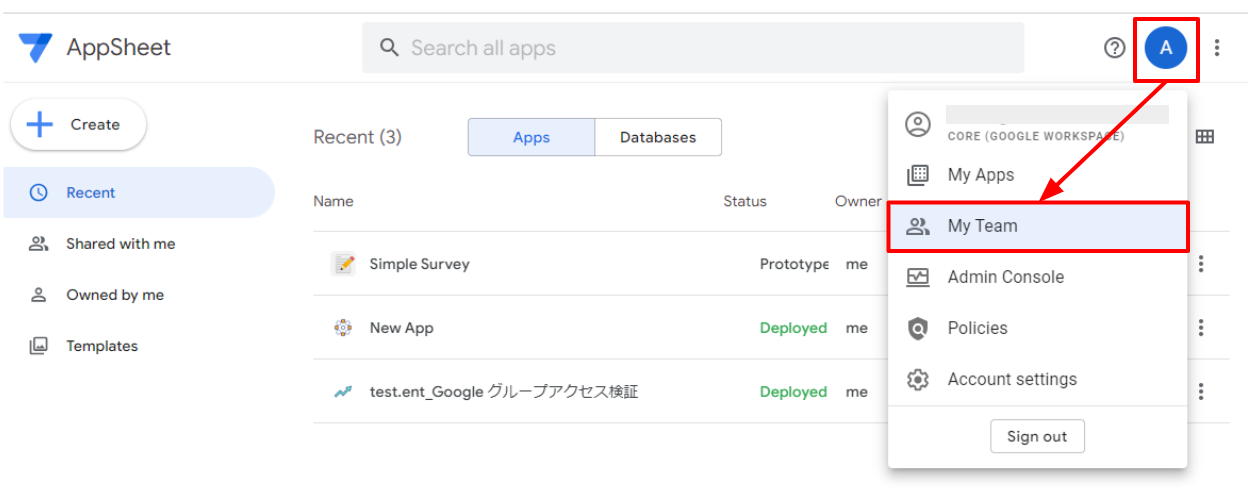Open more options for New App row
This screenshot has width=1248, height=494.
point(1201,328)
